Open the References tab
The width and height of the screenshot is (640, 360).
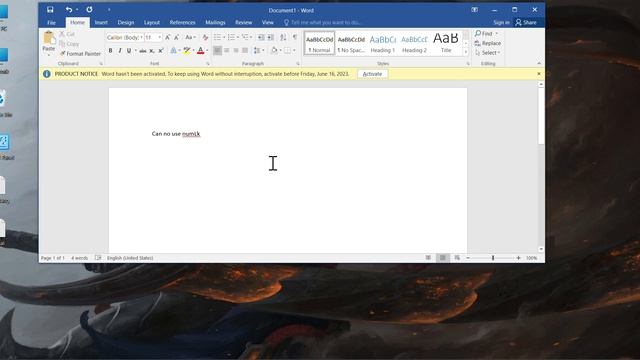point(182,22)
